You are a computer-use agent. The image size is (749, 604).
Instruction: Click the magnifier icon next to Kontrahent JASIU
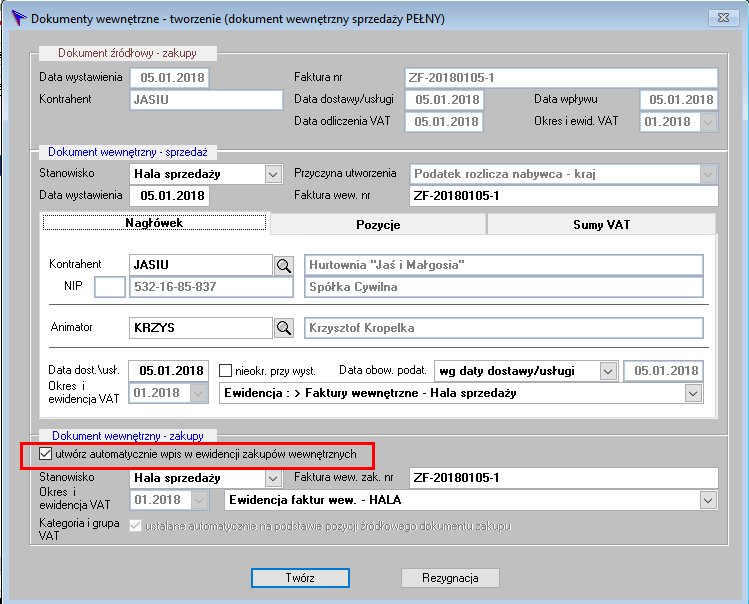(x=284, y=265)
